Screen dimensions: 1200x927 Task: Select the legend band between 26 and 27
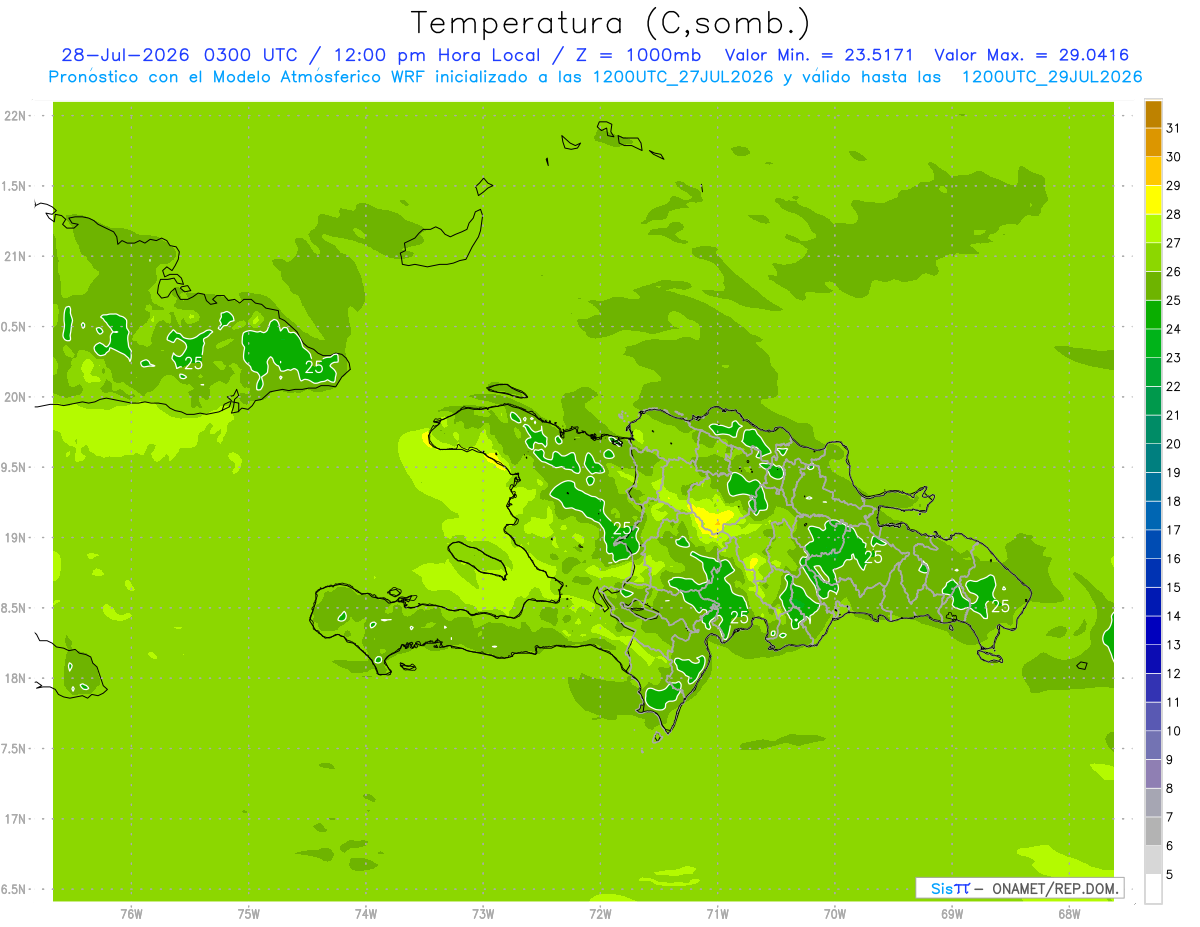tap(1153, 257)
